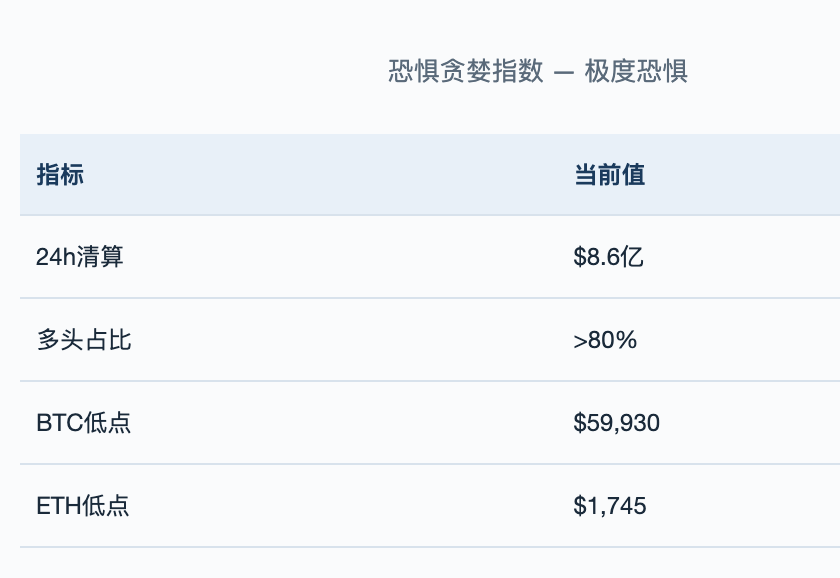
Task: Click the $1,745 value
Action: (x=610, y=506)
